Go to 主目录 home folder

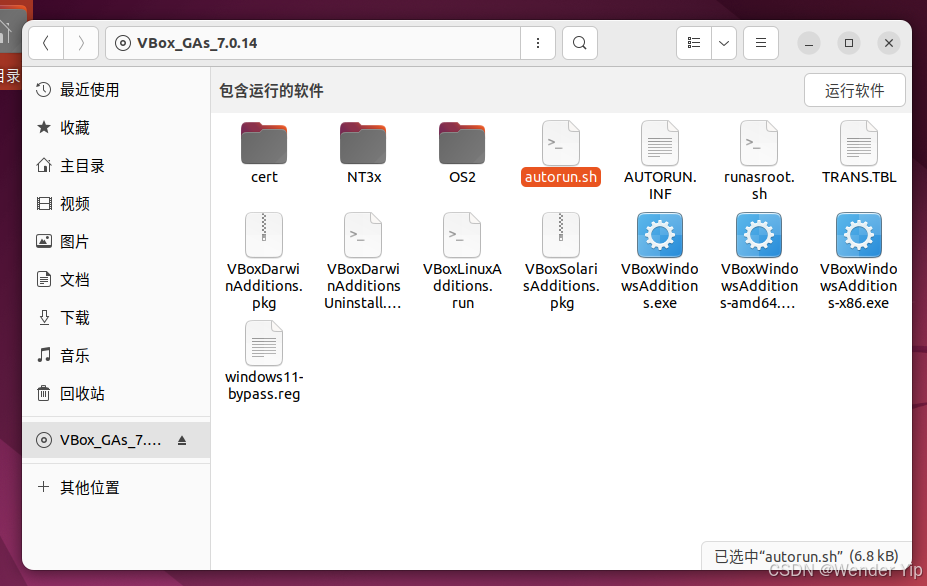[116, 166]
